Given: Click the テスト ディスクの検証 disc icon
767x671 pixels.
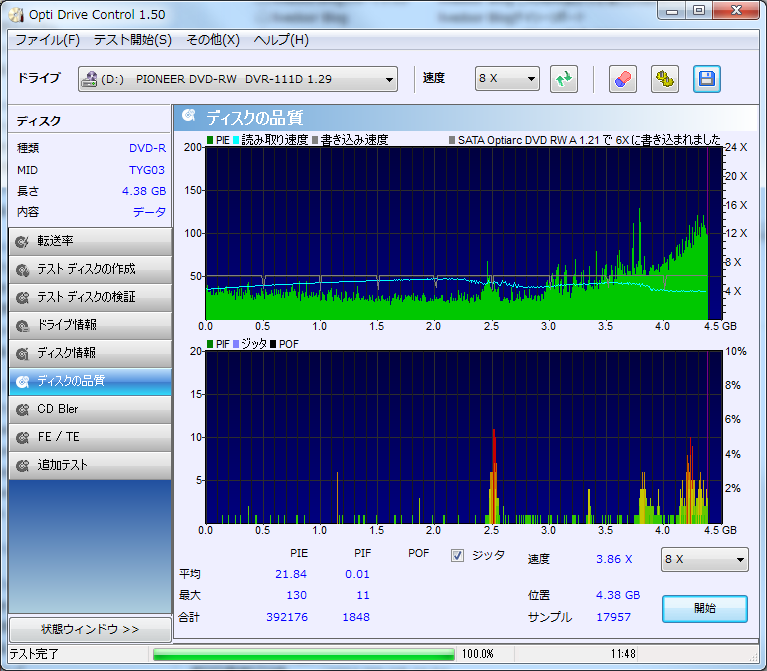Looking at the screenshot, I should [22, 297].
